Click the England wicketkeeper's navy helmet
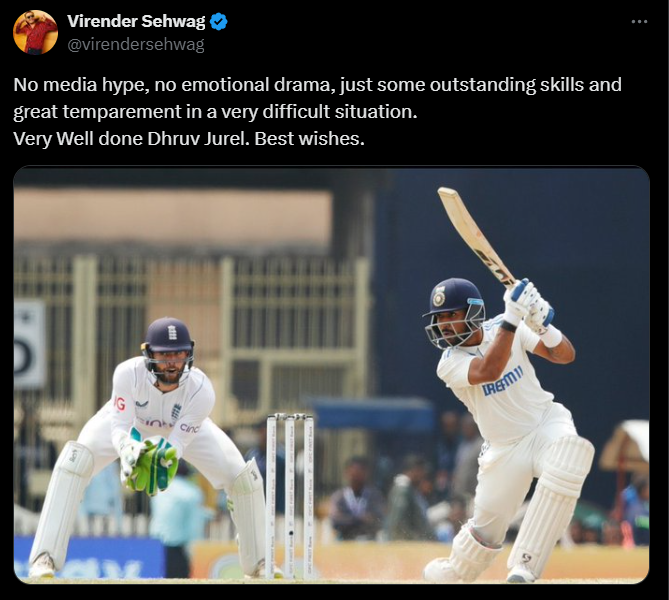This screenshot has width=669, height=600. pos(169,336)
